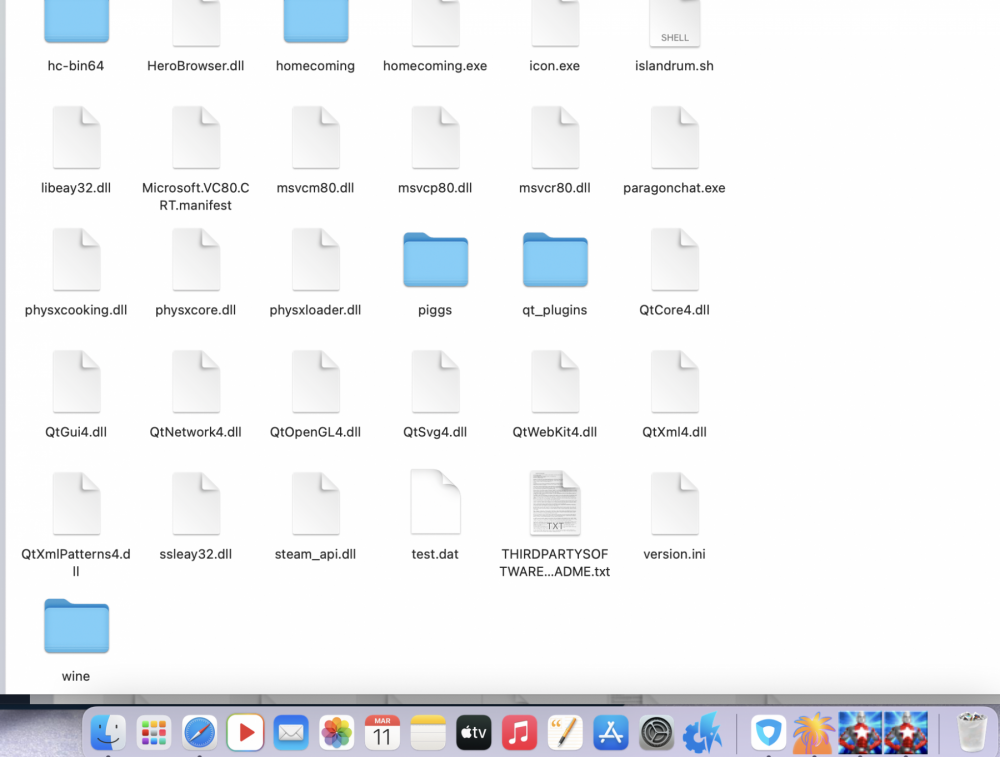Open the hc-bin64 folder

click(76, 24)
